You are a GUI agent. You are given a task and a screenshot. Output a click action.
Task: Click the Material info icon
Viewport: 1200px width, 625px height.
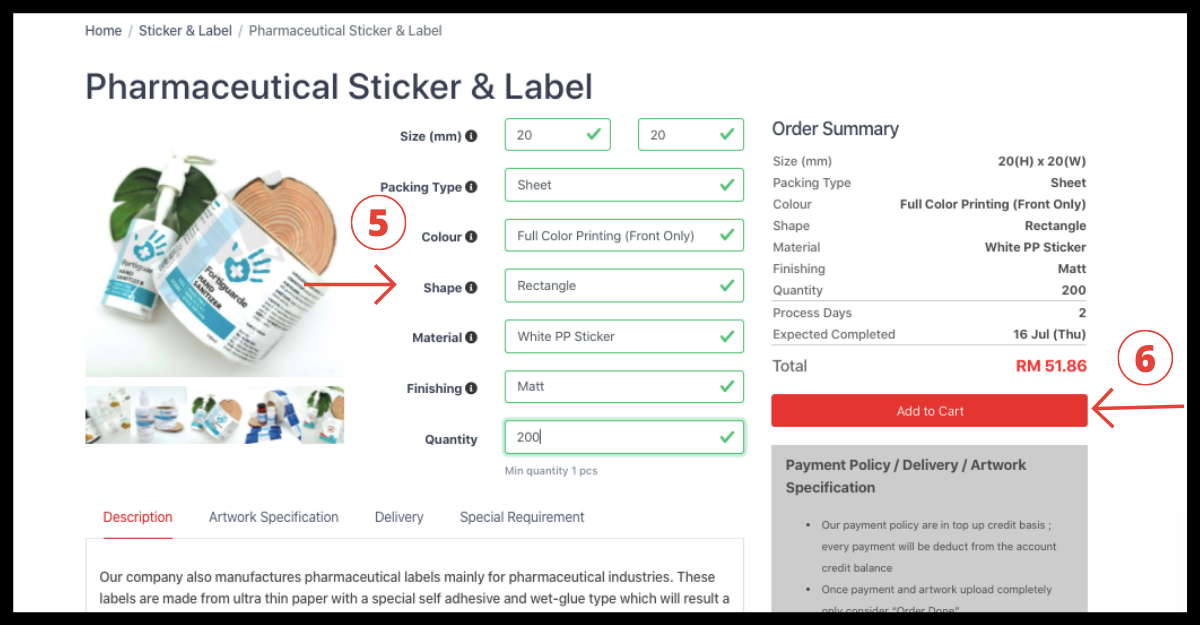tap(471, 338)
